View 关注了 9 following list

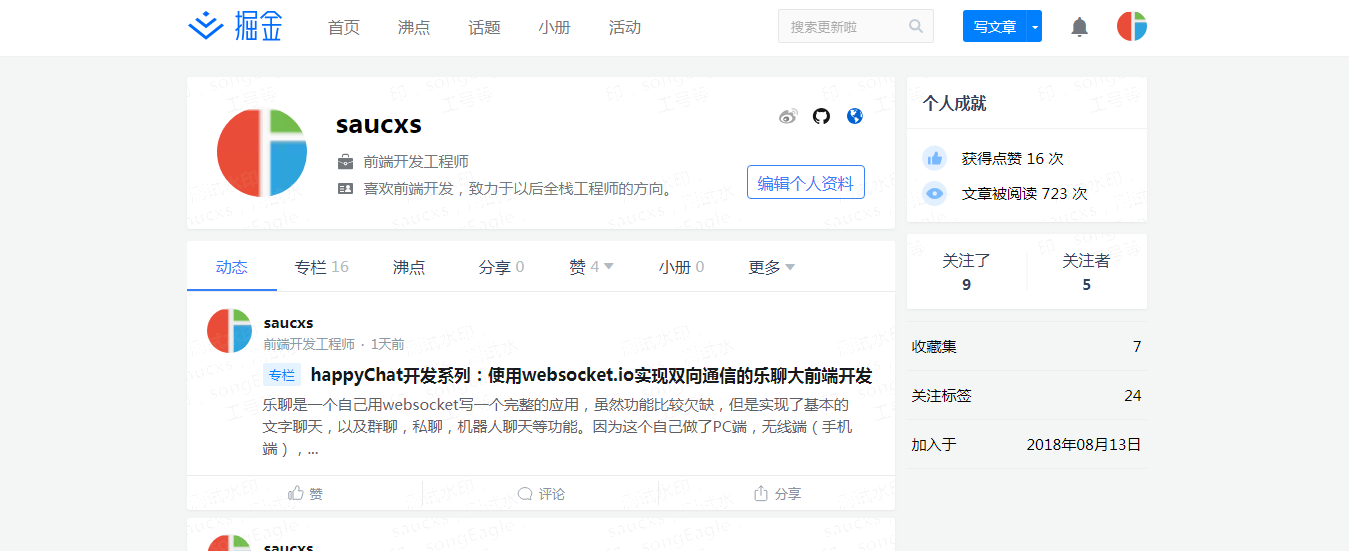[966, 272]
